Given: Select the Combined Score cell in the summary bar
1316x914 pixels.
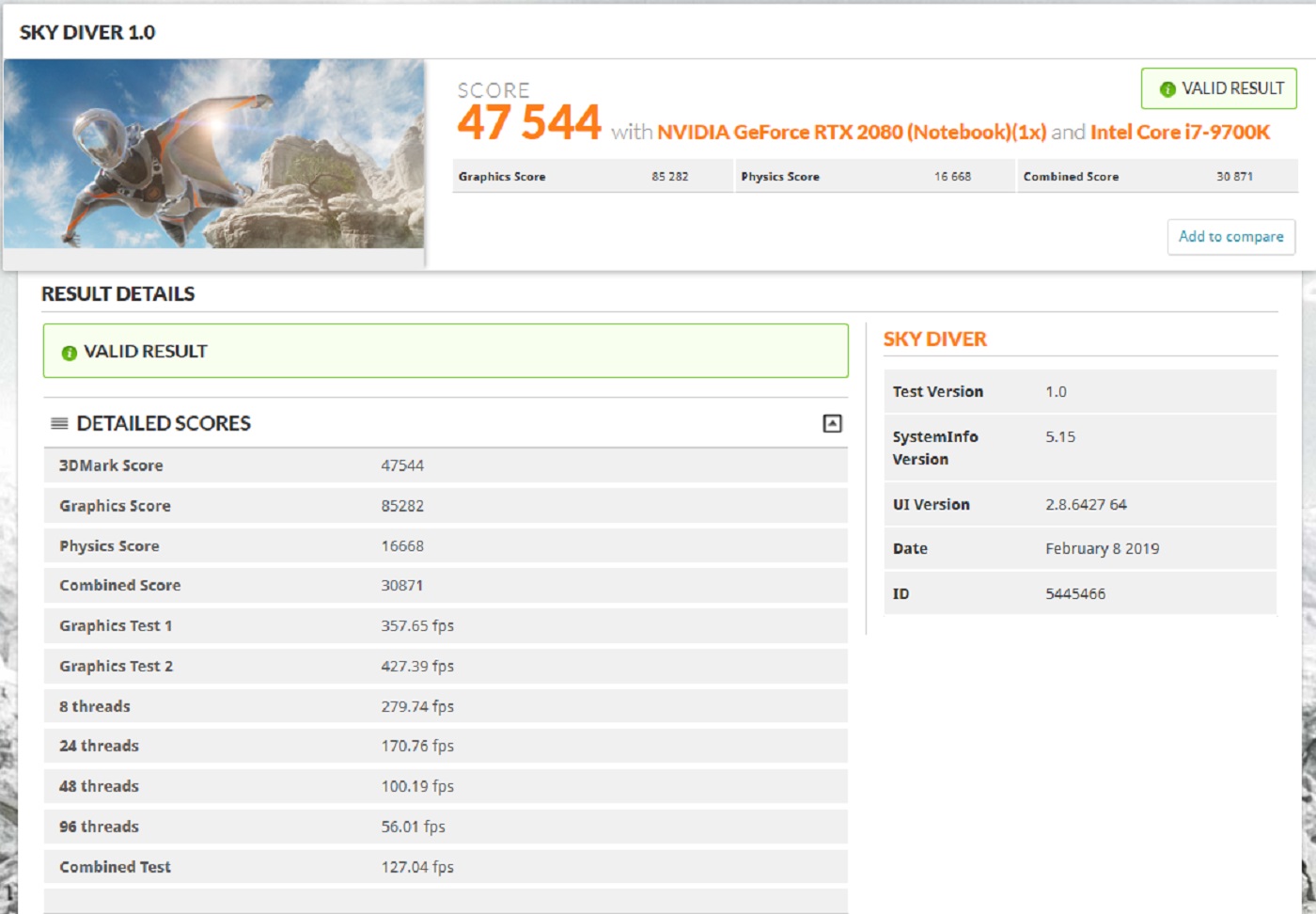Looking at the screenshot, I should click(1156, 177).
